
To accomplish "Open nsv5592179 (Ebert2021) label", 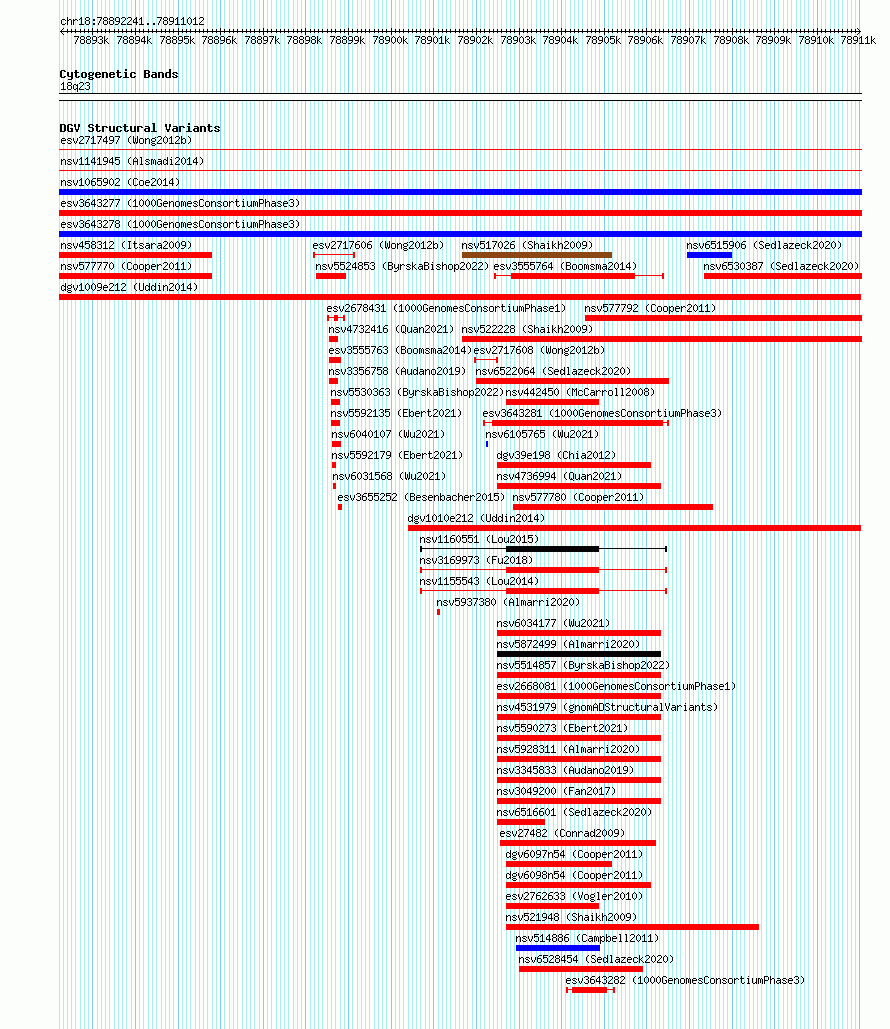I will [x=397, y=455].
